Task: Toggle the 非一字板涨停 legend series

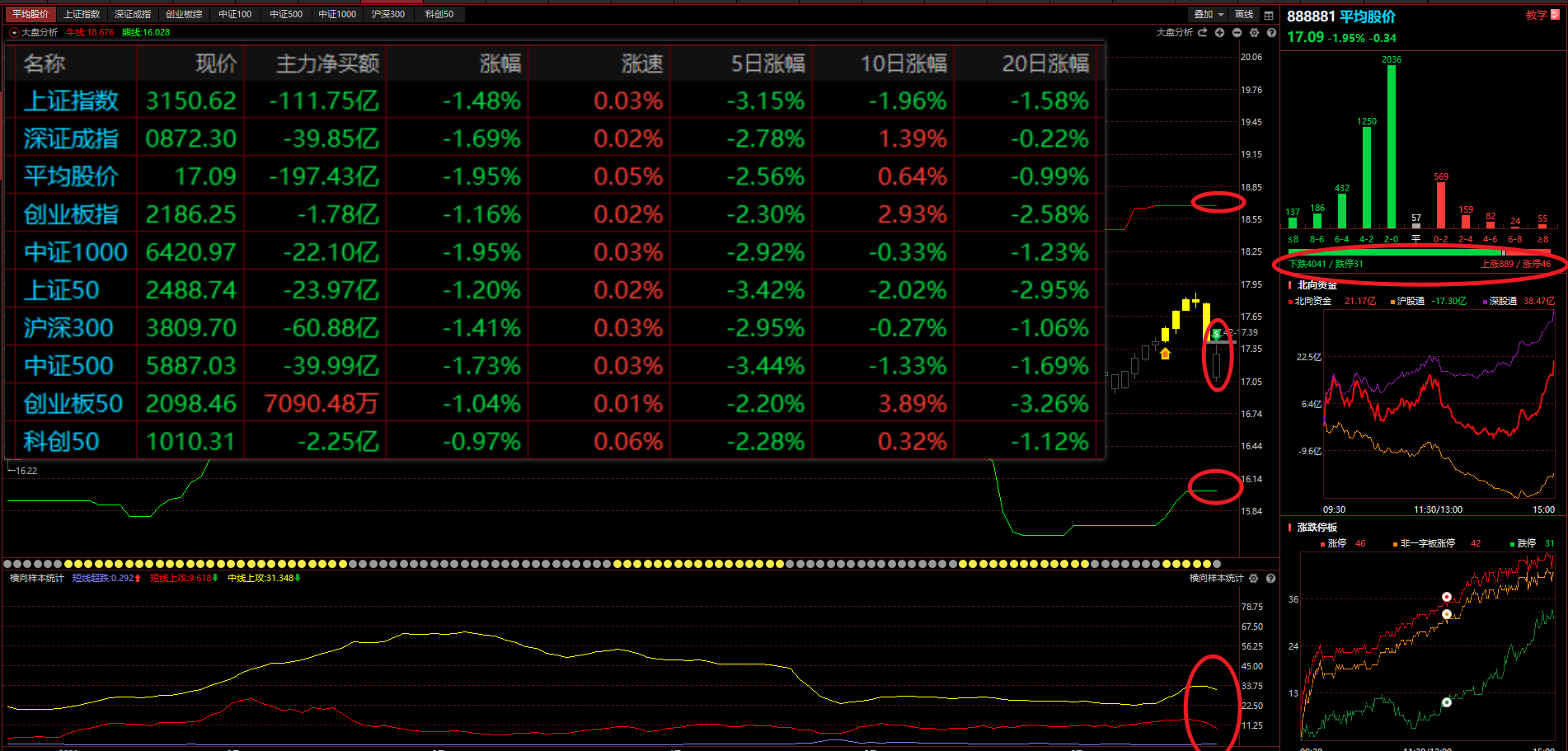Action: 1424,543
